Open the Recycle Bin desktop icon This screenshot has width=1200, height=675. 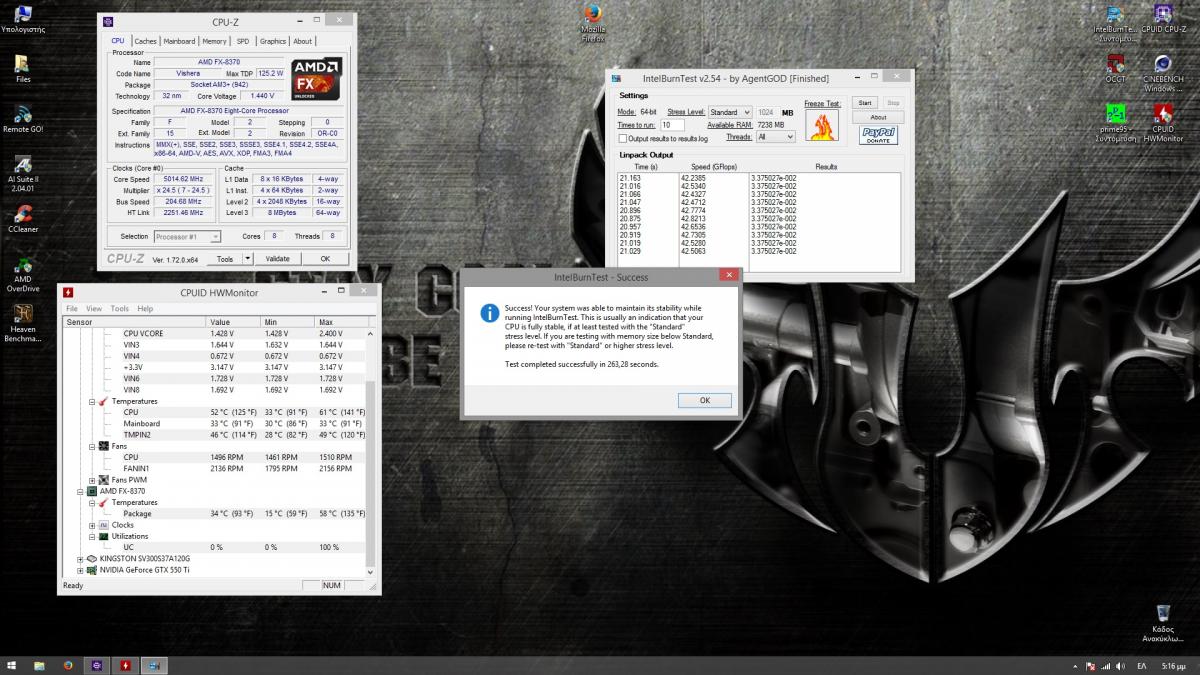point(1163,623)
